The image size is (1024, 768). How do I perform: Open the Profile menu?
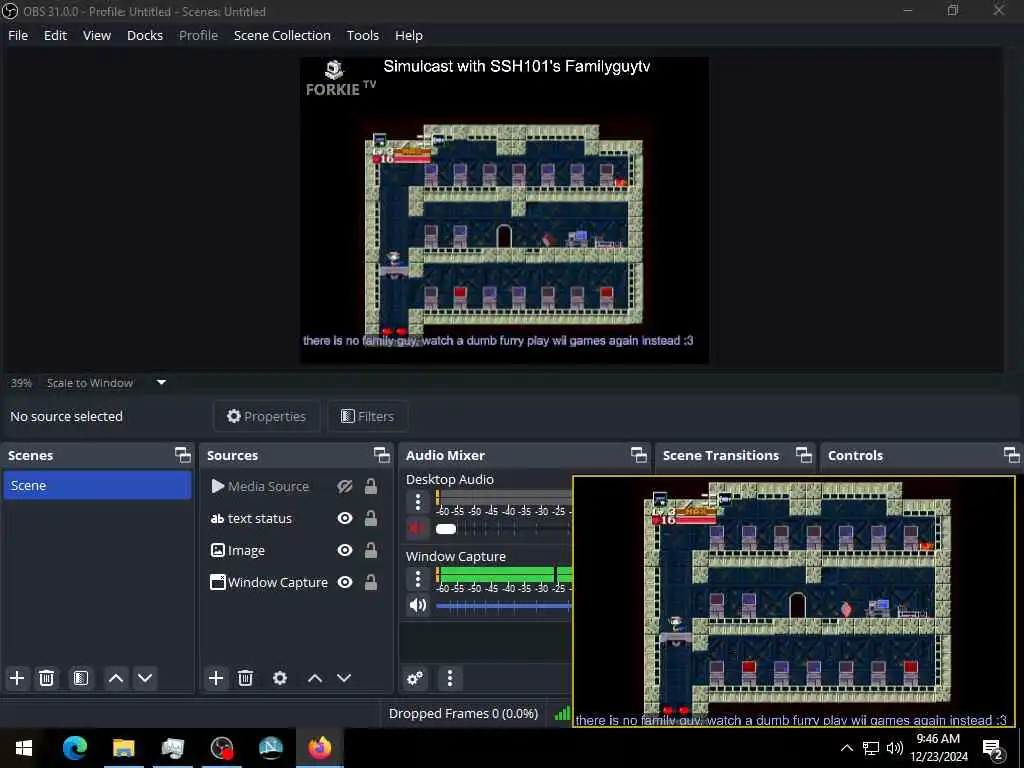pos(199,35)
